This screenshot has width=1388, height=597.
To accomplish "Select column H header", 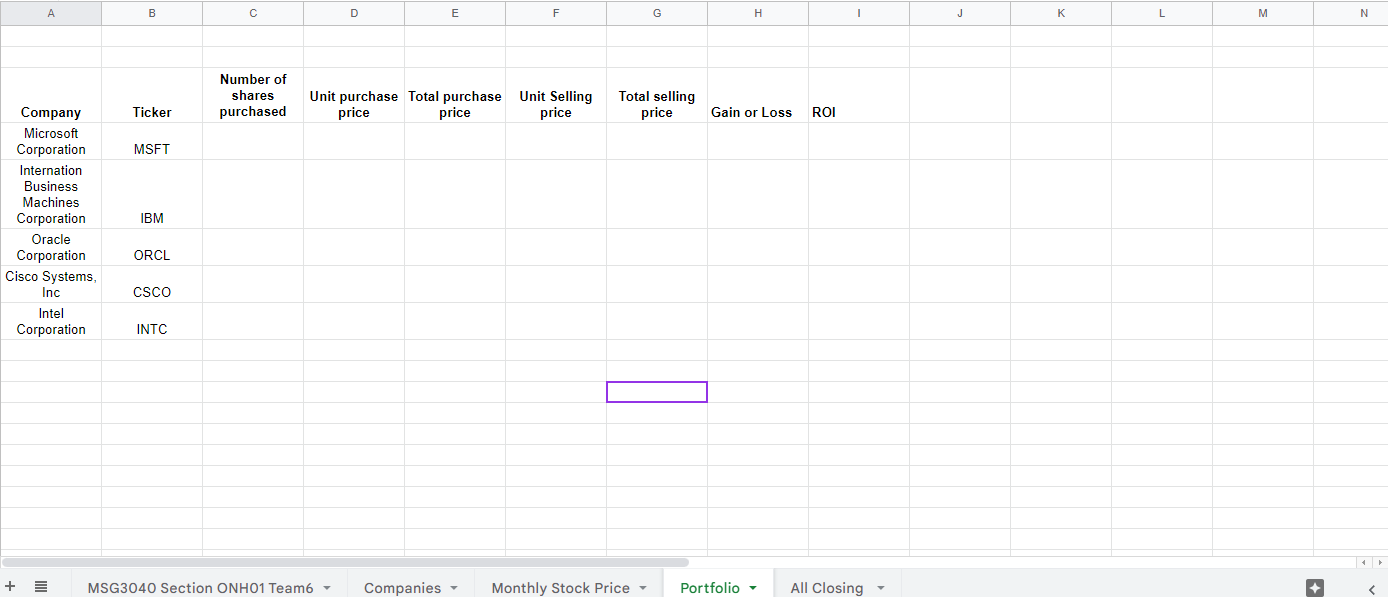I will (758, 13).
